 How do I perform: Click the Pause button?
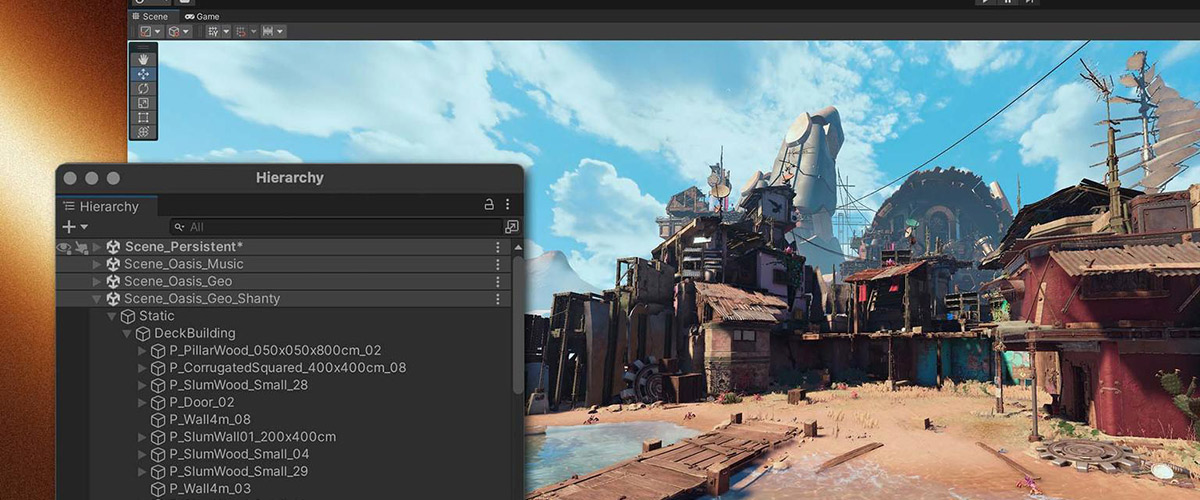tap(1007, 2)
